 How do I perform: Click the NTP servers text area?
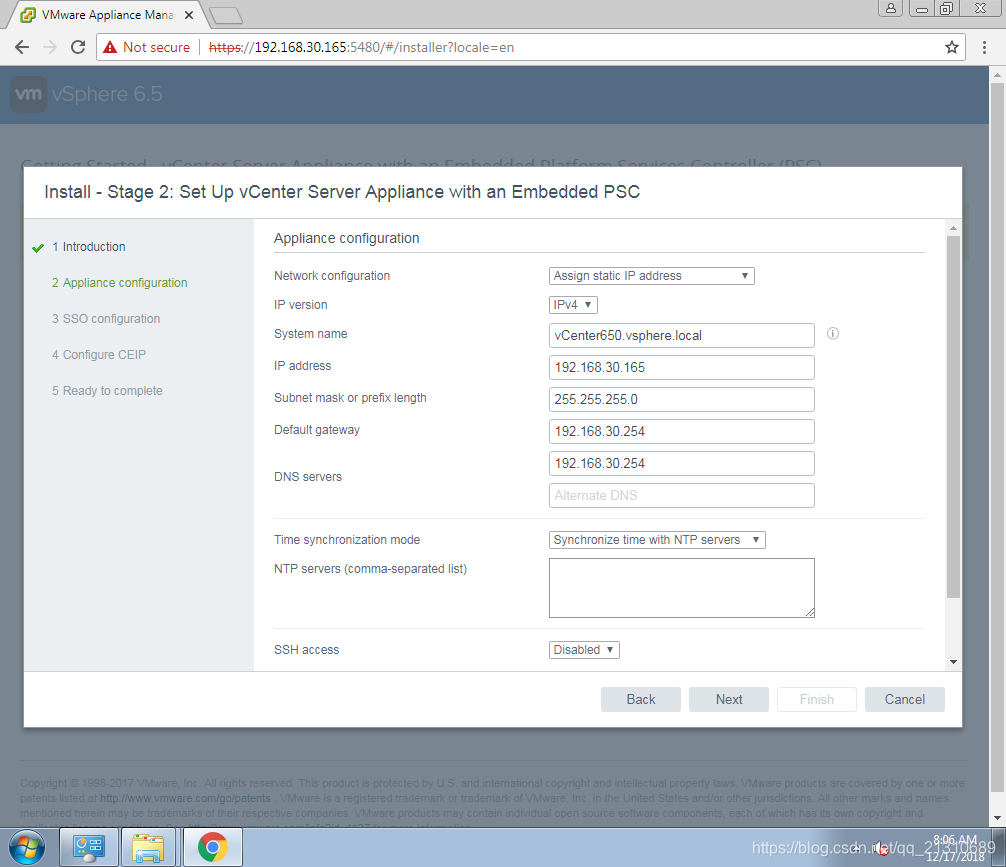[x=681, y=588]
